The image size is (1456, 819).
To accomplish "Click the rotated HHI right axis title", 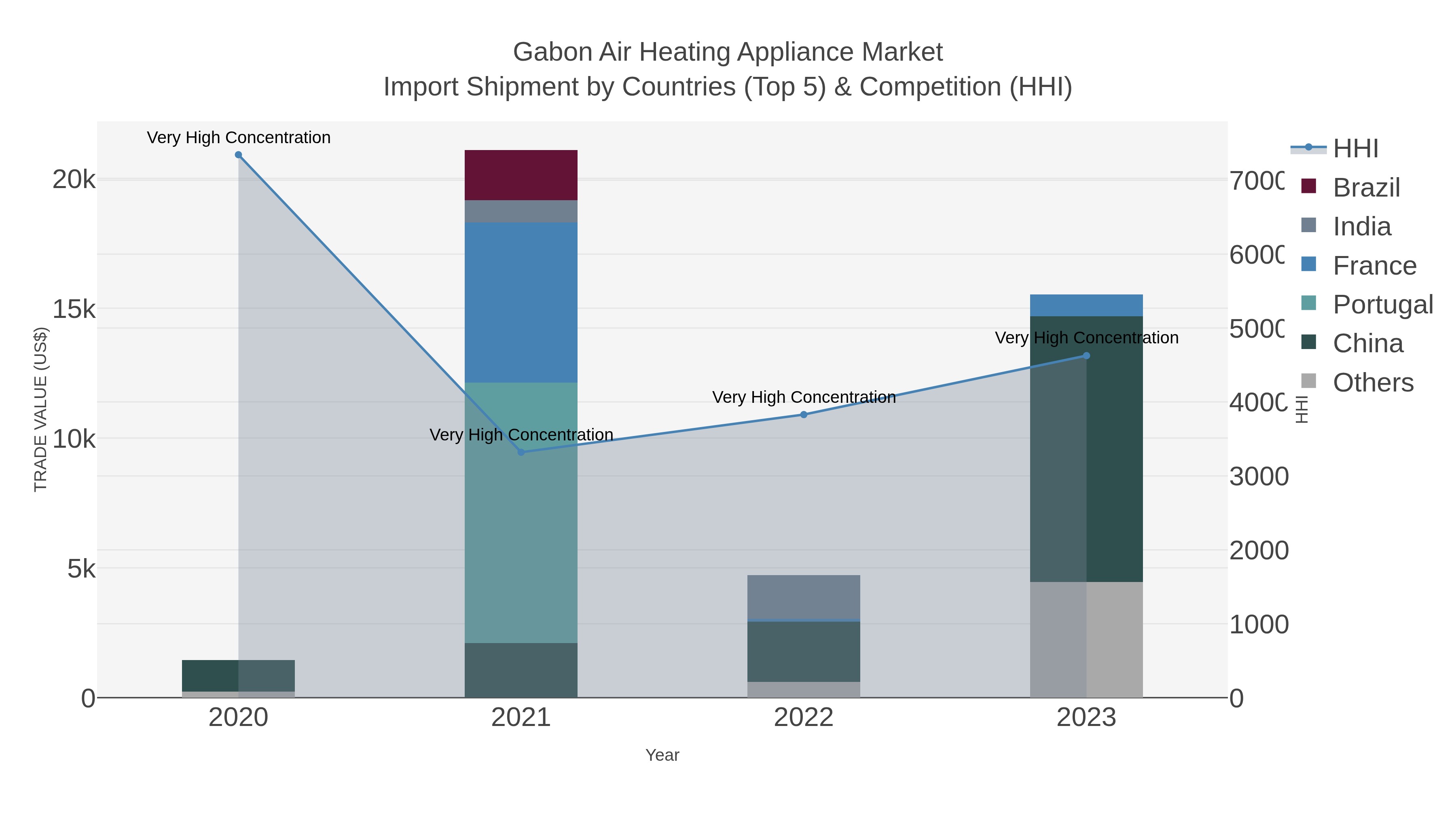I will (x=1302, y=410).
